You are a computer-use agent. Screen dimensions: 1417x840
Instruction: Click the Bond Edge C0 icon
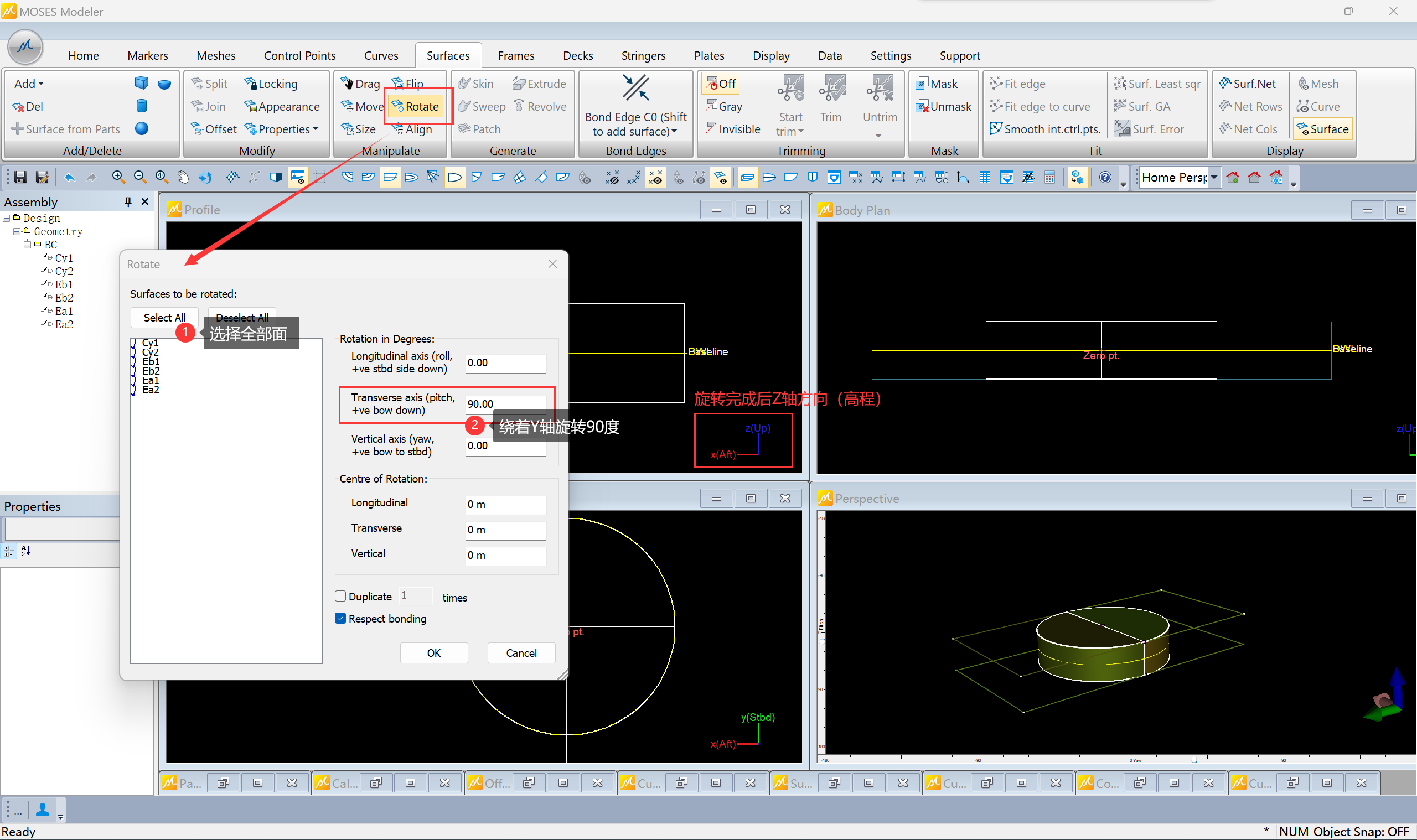click(635, 89)
